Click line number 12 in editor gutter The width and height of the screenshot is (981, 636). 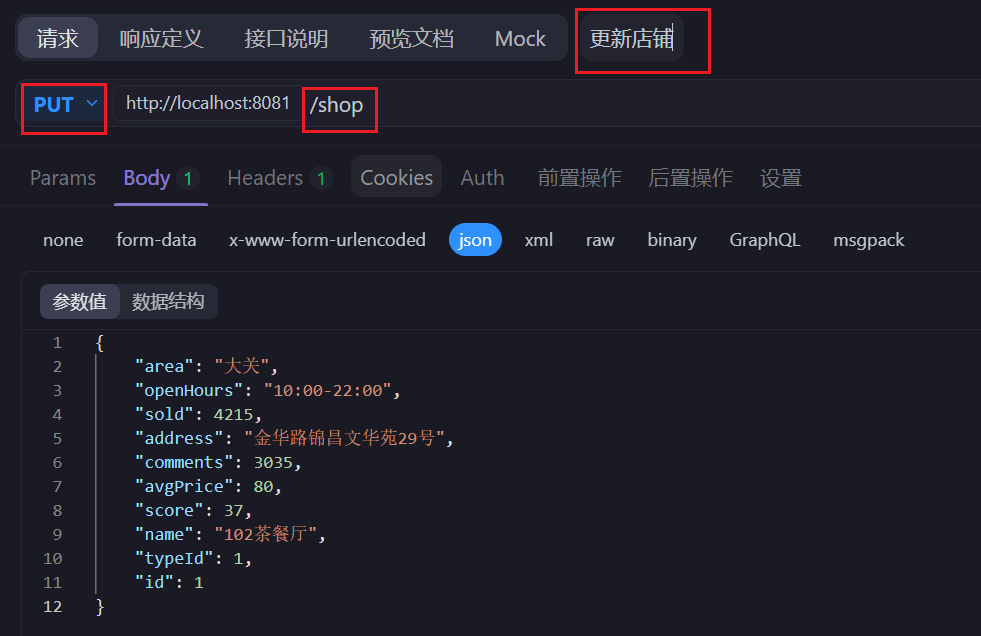click(53, 607)
